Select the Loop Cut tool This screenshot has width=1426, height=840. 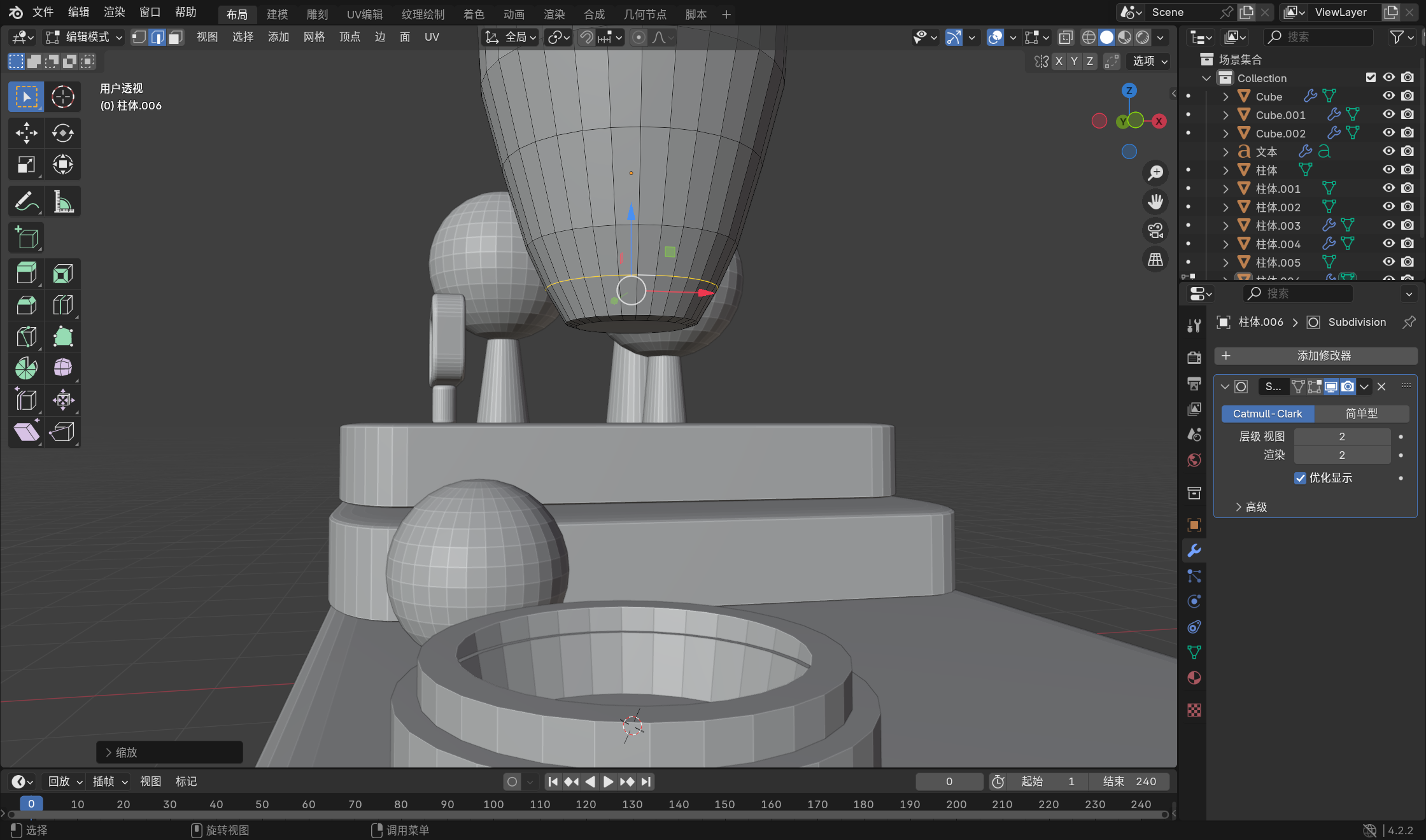pyautogui.click(x=62, y=305)
